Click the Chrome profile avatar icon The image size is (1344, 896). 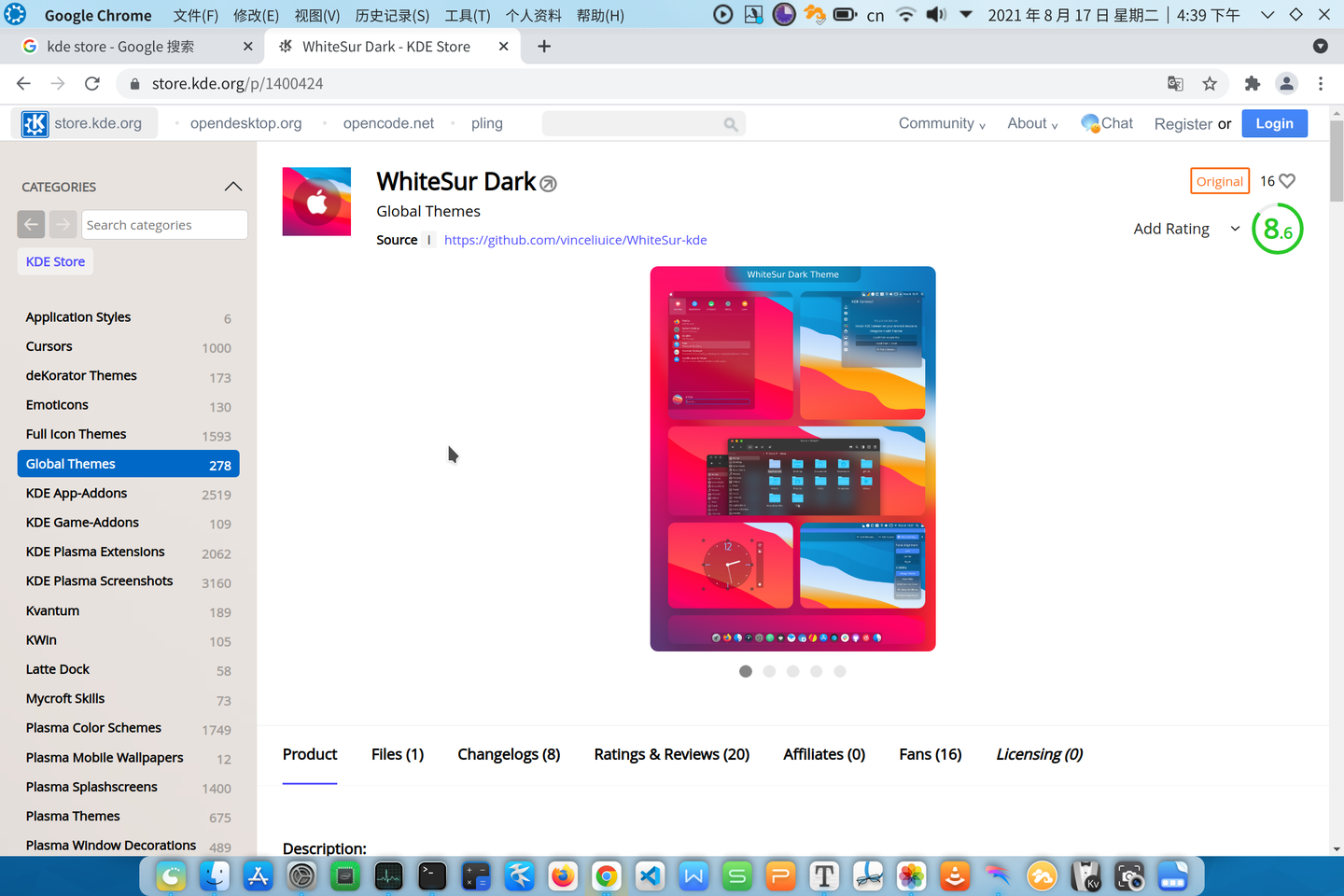click(1286, 83)
